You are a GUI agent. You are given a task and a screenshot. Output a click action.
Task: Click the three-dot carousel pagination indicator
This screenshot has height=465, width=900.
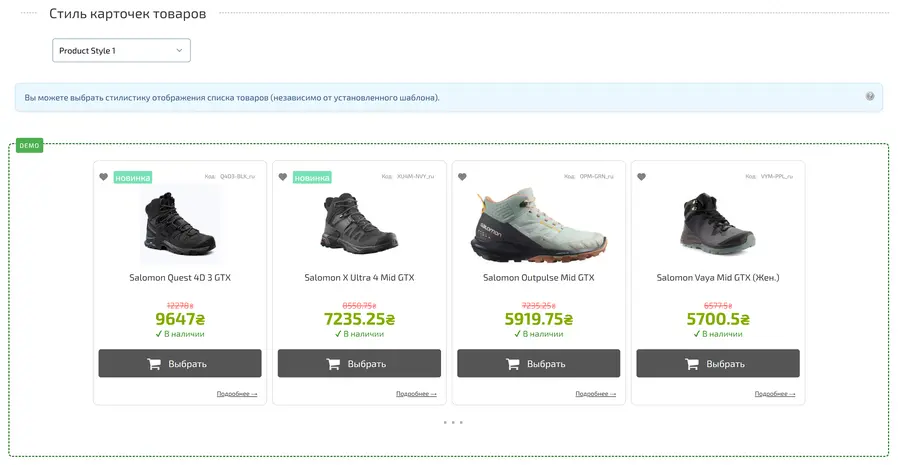tap(453, 423)
